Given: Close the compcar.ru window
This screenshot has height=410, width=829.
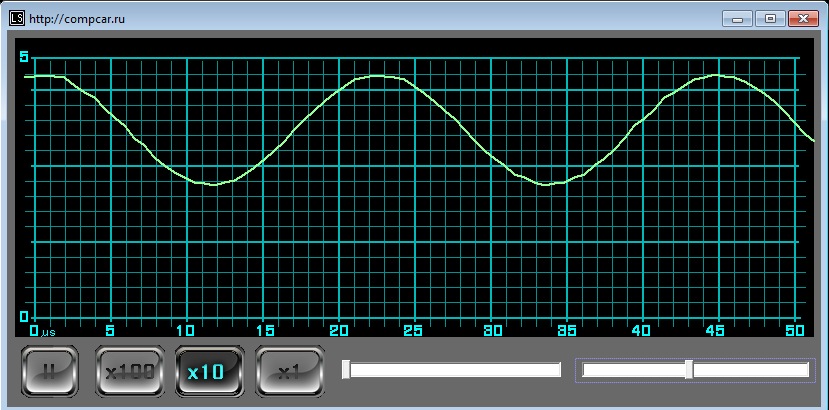Looking at the screenshot, I should click(801, 18).
